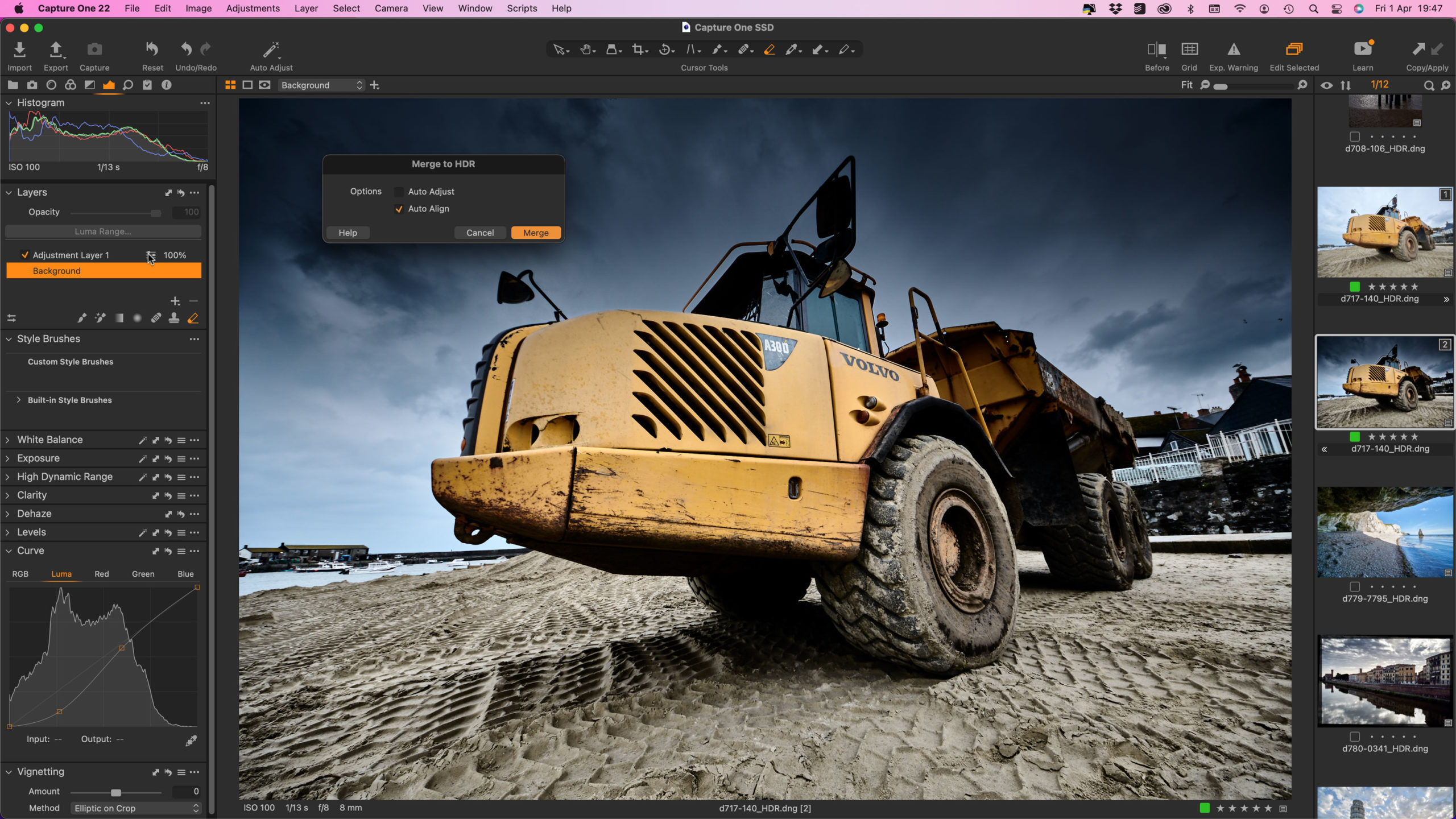Click the Capture icon

(x=94, y=50)
